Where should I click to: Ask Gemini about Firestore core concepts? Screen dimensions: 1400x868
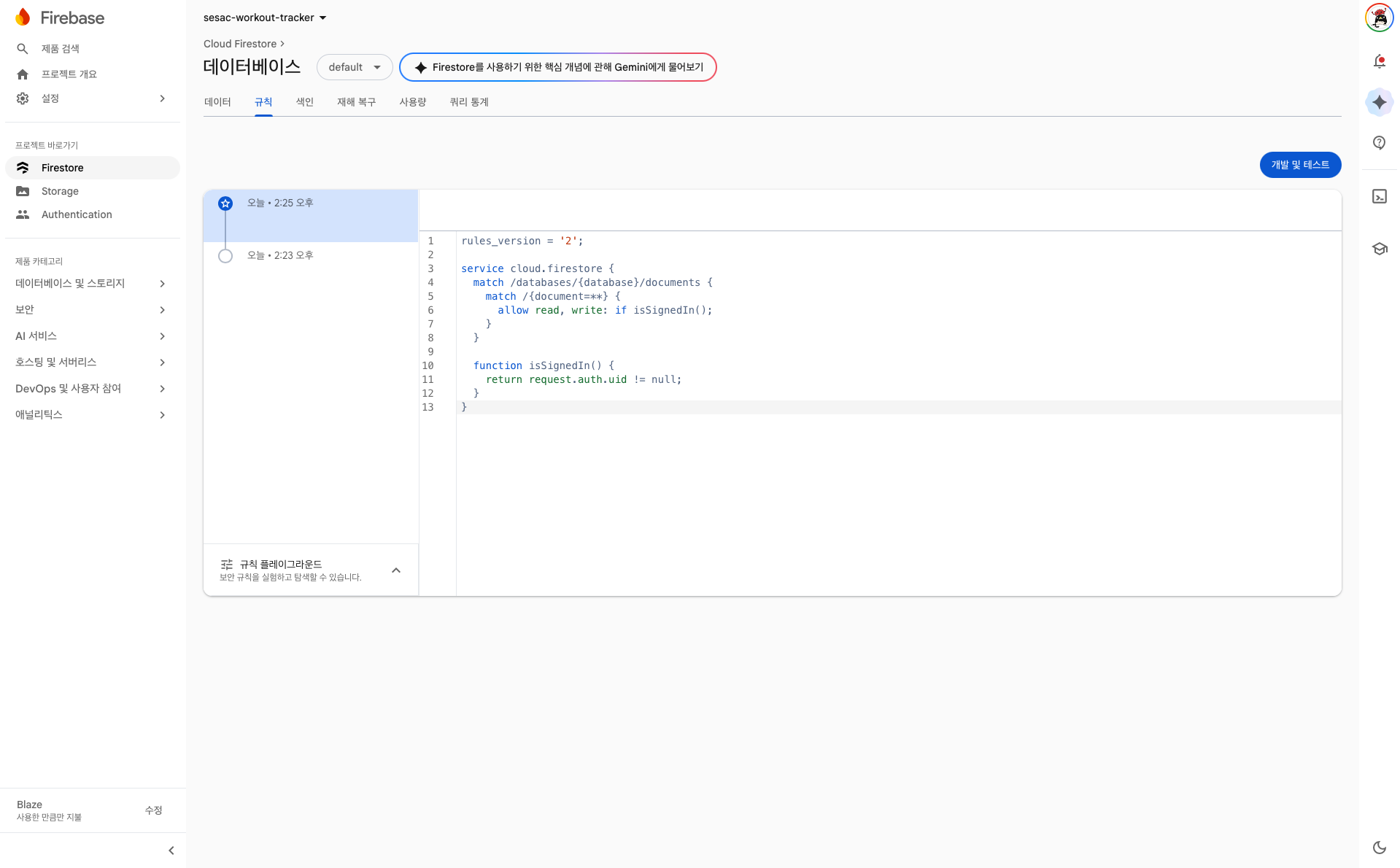558,67
